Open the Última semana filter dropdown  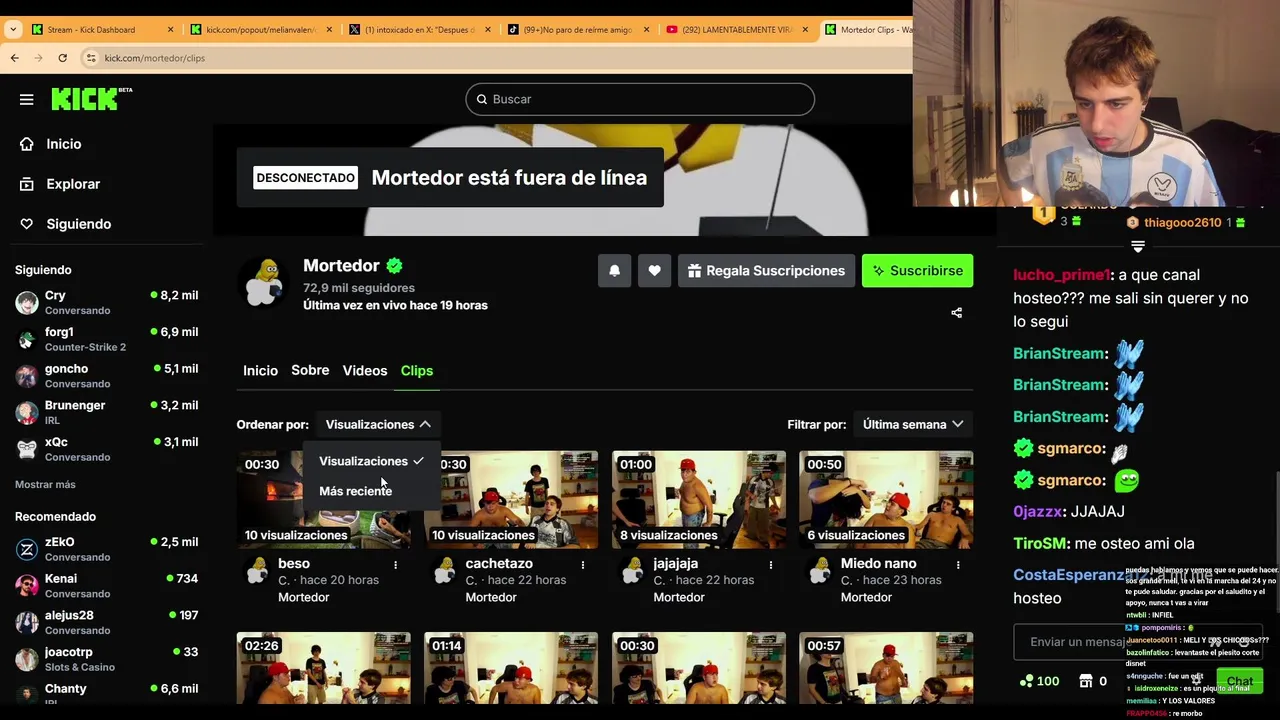(x=913, y=425)
